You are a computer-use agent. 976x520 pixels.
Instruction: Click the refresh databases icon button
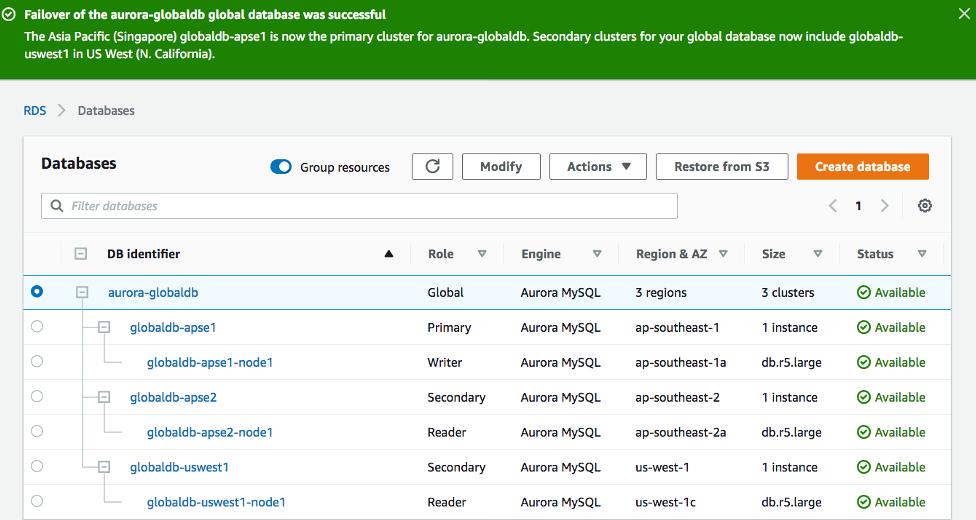(x=433, y=167)
